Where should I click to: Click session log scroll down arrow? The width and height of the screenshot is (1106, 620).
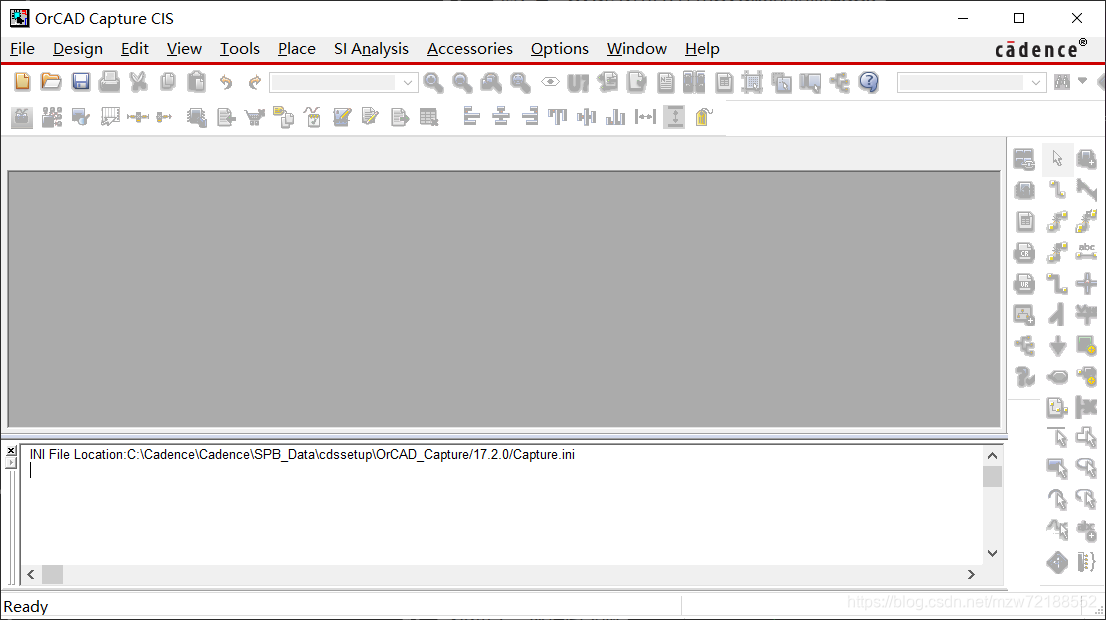click(992, 553)
